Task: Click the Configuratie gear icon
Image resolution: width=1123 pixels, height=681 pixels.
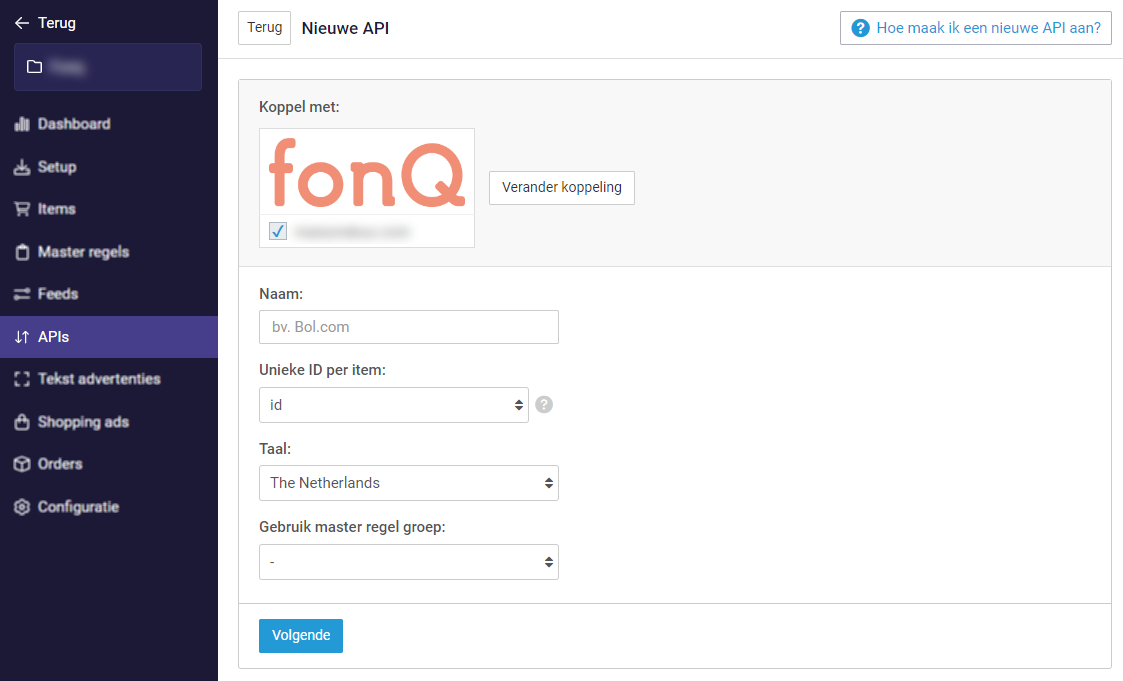Action: (22, 507)
